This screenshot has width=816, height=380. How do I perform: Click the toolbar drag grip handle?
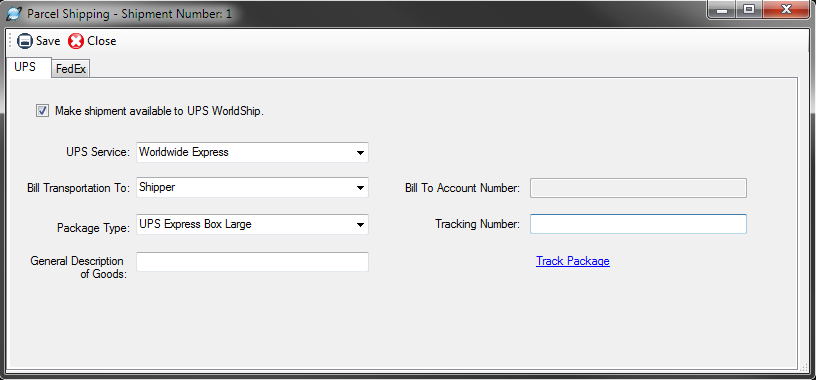tap(10, 41)
